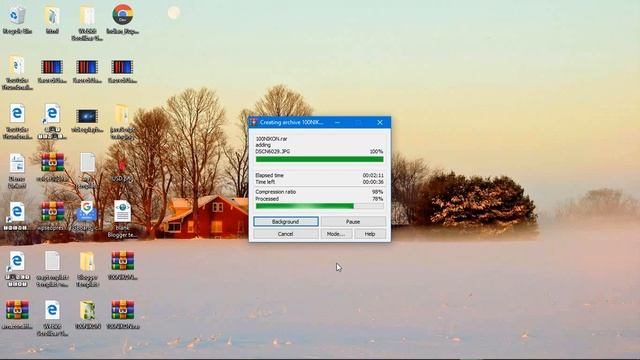Select the blank Blogger template document icon
The height and width of the screenshot is (360, 640).
(x=122, y=218)
